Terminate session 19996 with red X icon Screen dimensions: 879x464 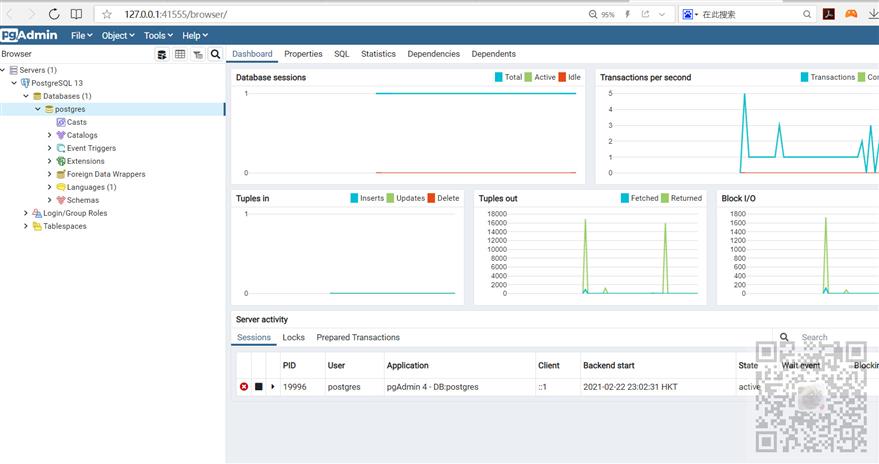pos(244,387)
